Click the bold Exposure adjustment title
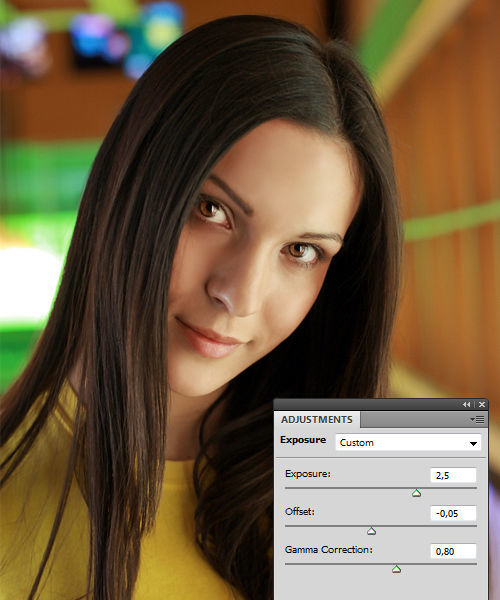Screen dimensions: 500x600 [303, 440]
